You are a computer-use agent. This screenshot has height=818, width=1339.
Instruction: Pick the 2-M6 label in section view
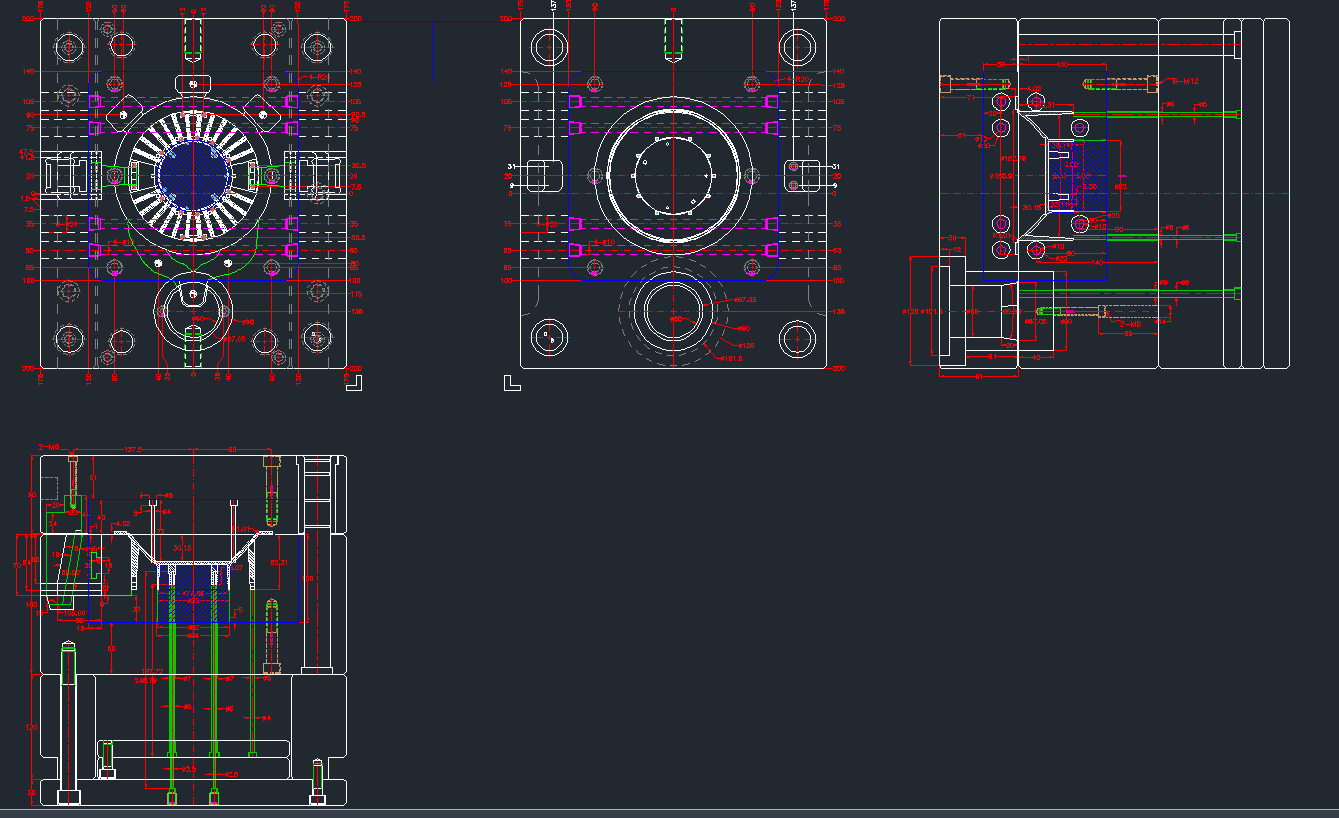pyautogui.click(x=49, y=447)
